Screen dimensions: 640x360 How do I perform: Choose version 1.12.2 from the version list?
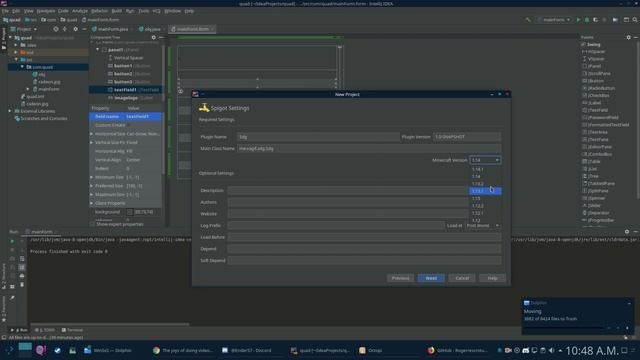coord(485,206)
